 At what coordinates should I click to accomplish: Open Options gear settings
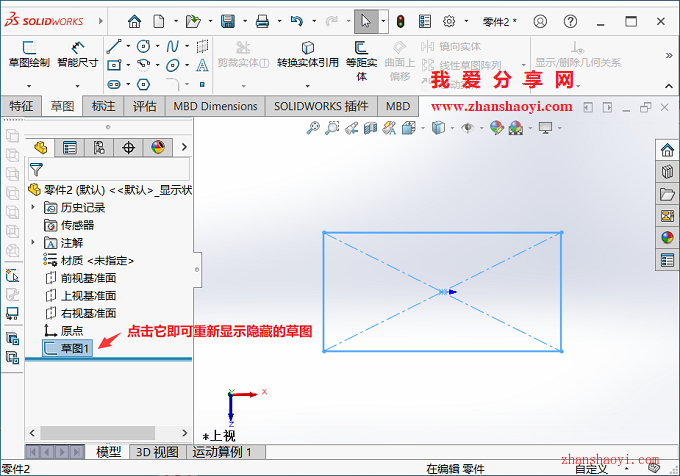449,21
